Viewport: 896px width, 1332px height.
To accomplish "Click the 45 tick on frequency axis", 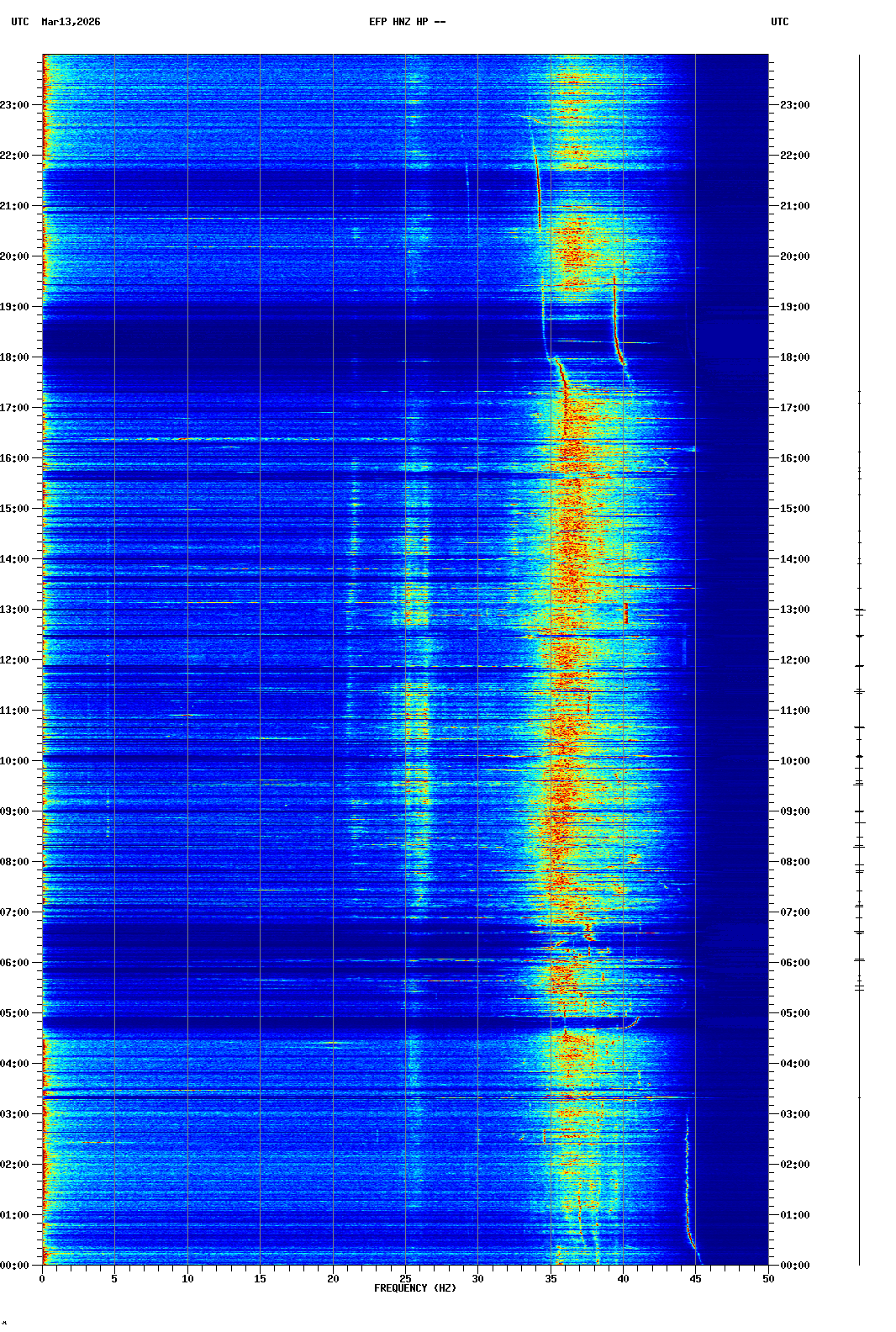I will coord(696,1279).
